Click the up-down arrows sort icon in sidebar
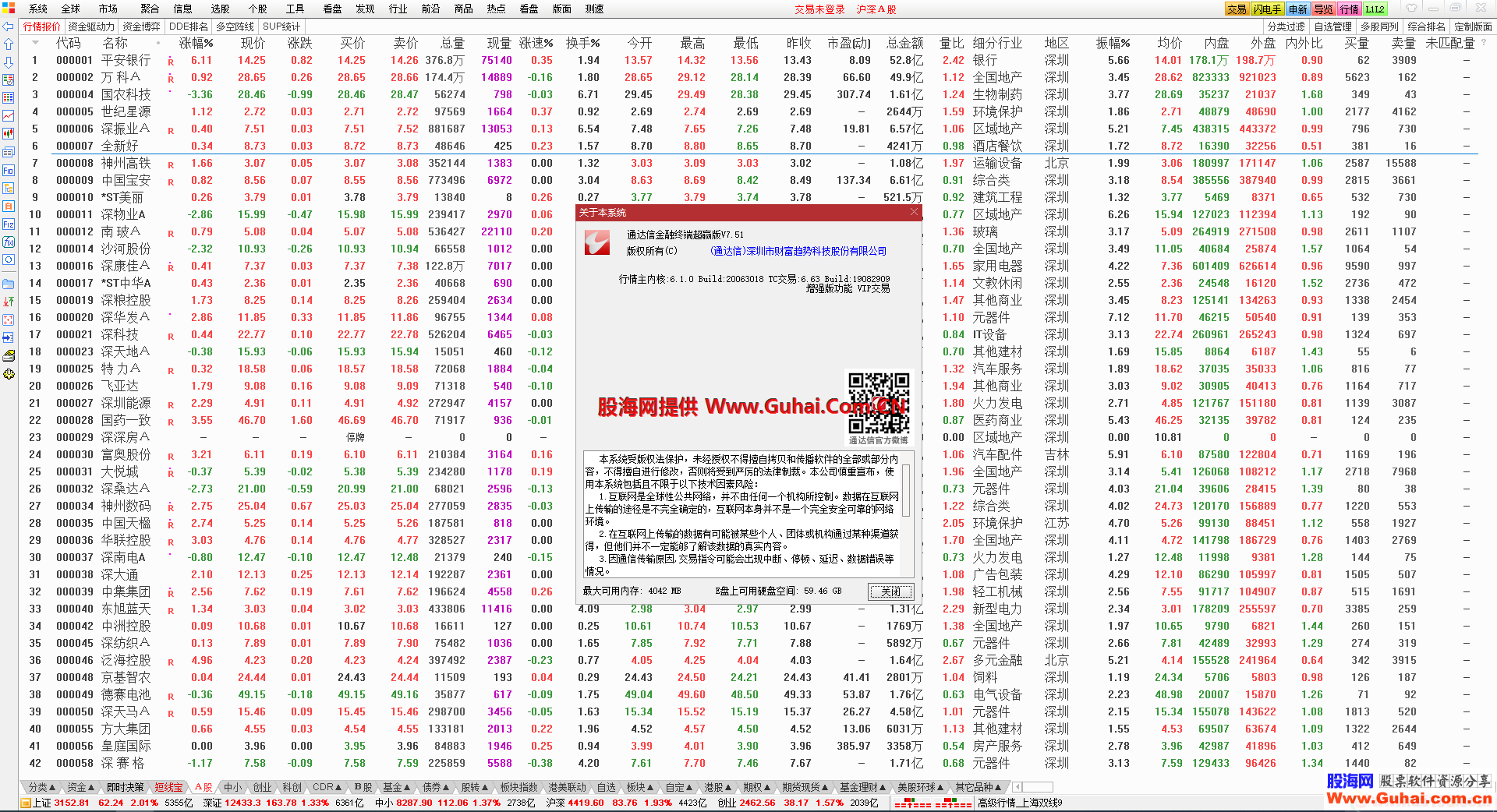 (9, 302)
